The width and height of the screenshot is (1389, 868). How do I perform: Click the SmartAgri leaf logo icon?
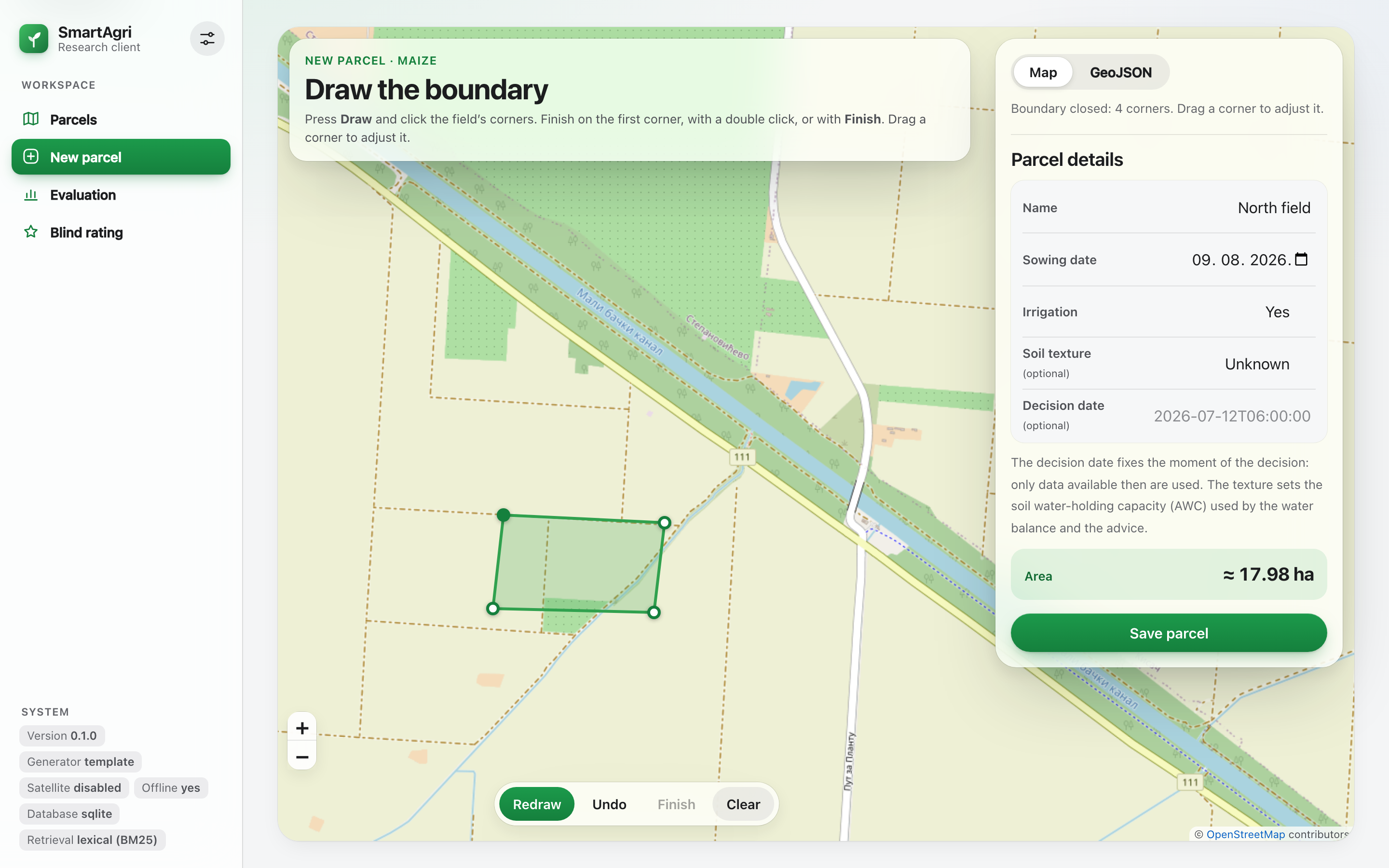click(34, 39)
